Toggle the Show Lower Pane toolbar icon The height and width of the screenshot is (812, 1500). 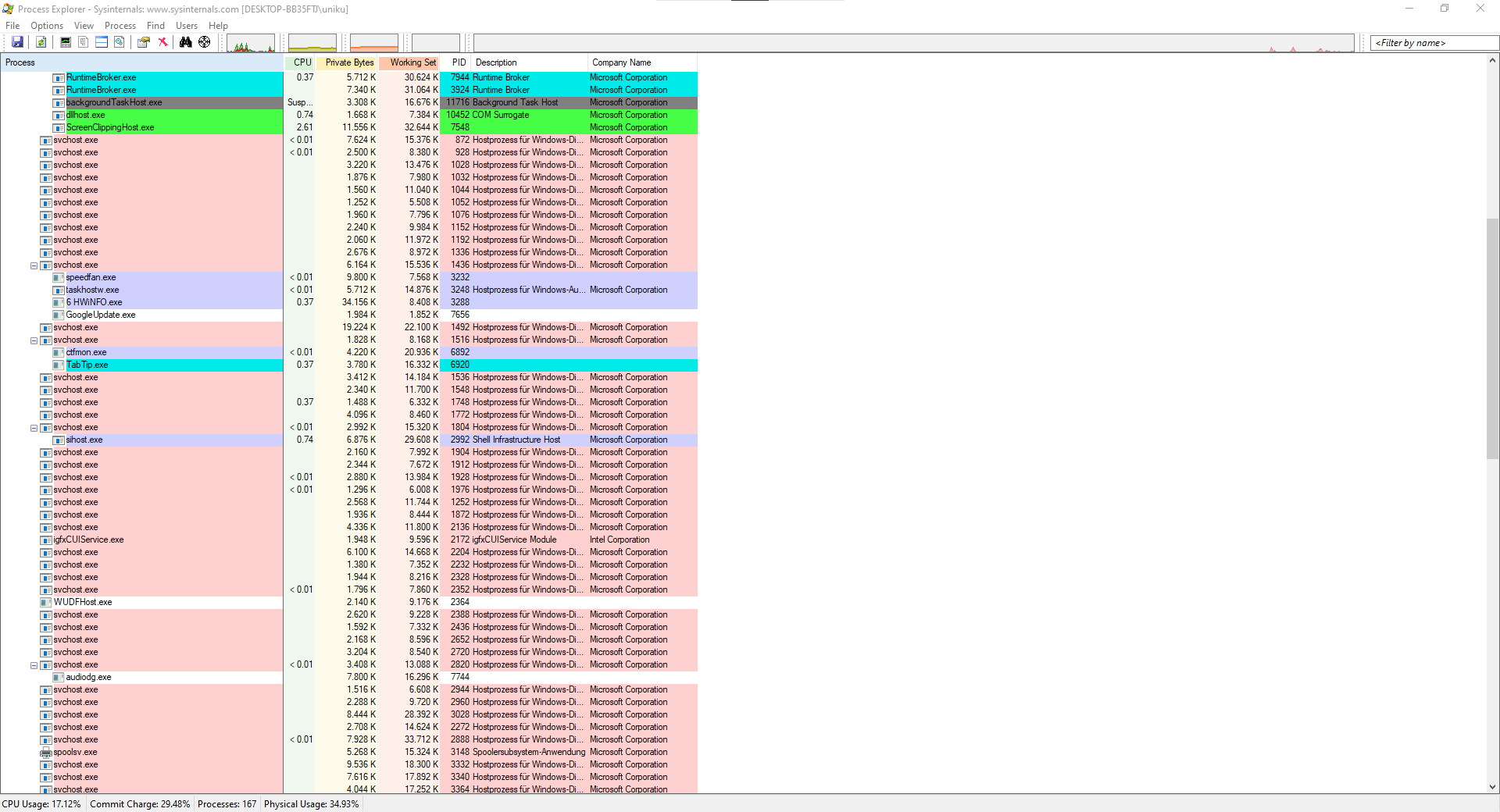[x=102, y=42]
